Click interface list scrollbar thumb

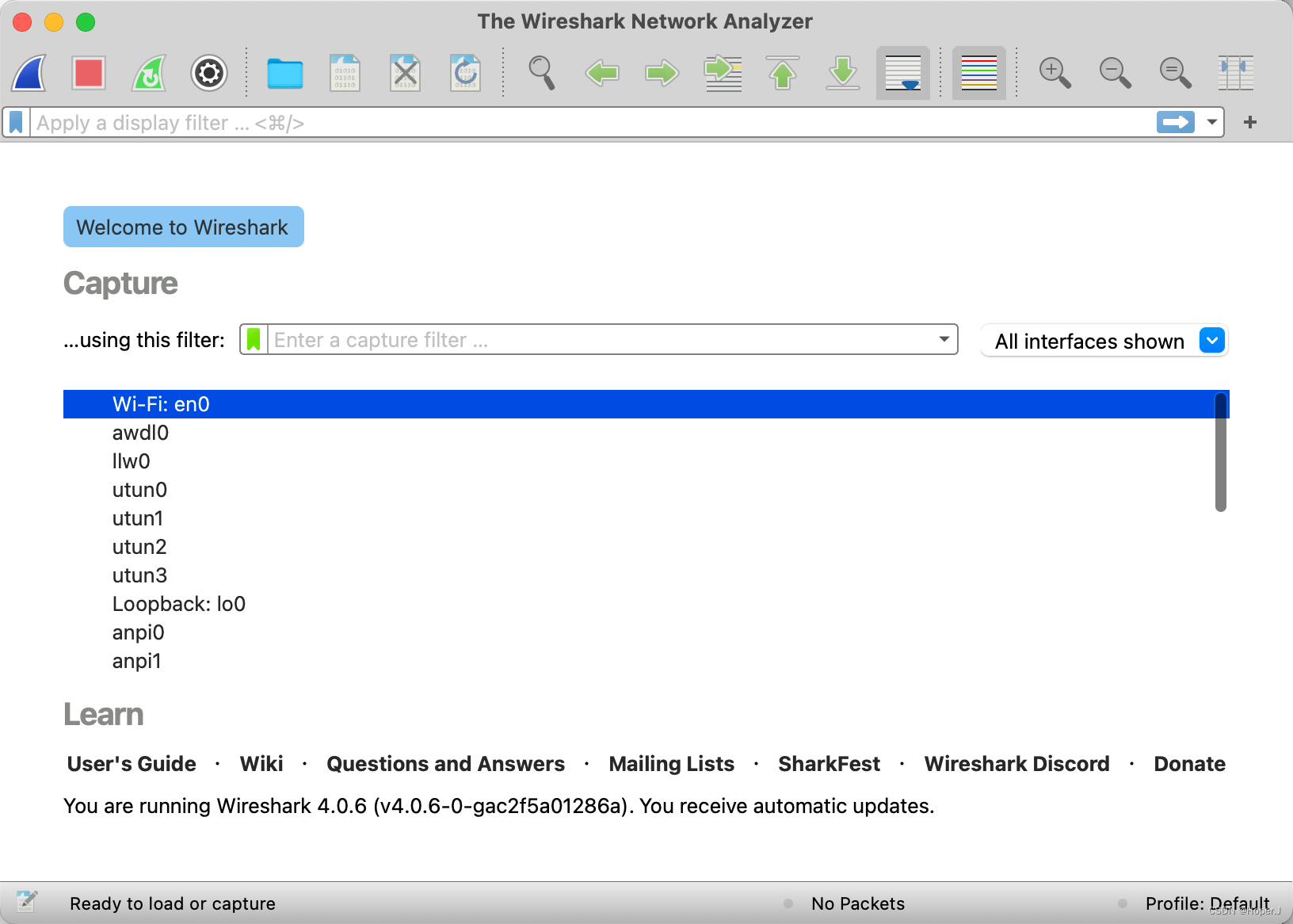pyautogui.click(x=1221, y=452)
